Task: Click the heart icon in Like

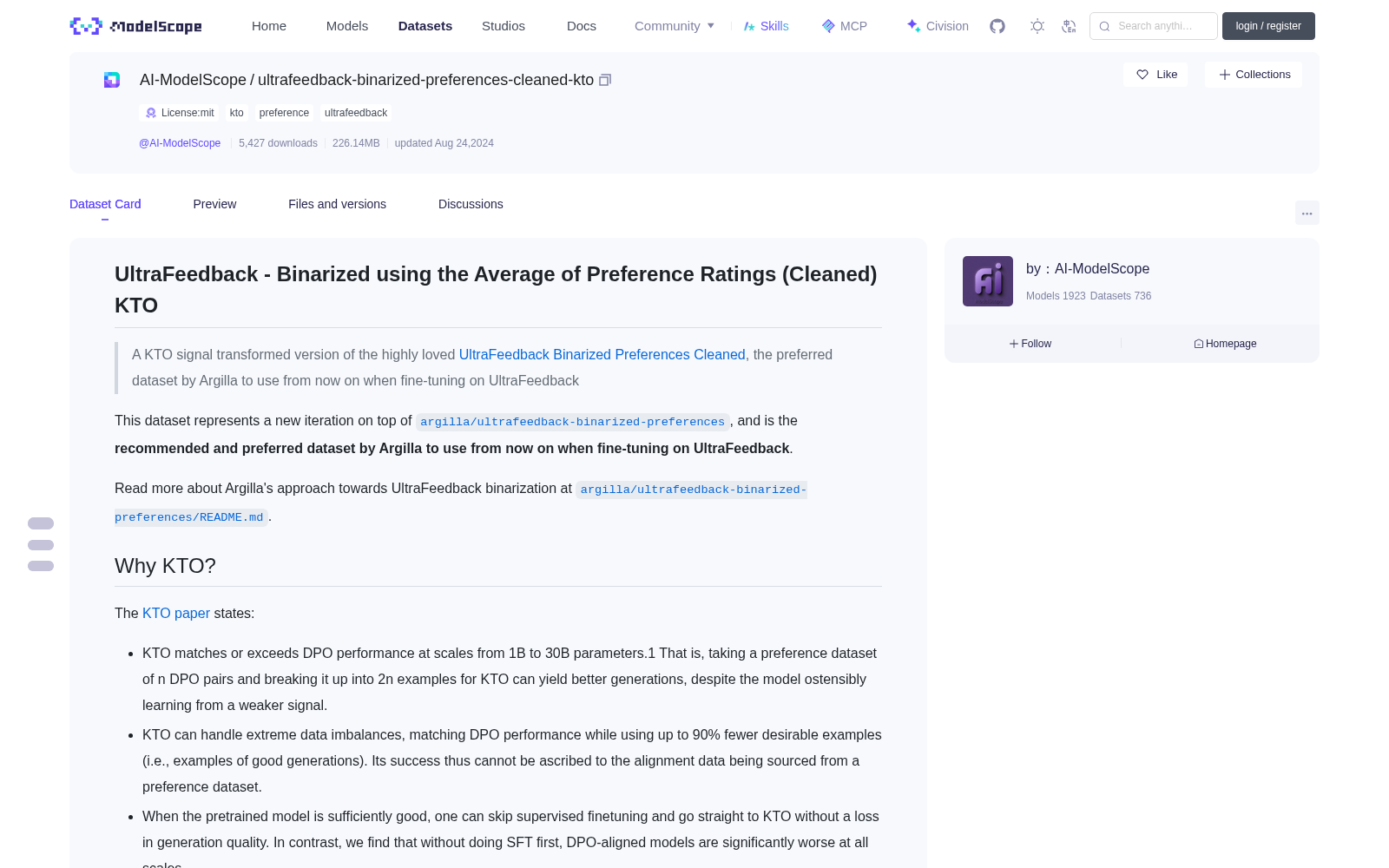Action: tap(1142, 75)
